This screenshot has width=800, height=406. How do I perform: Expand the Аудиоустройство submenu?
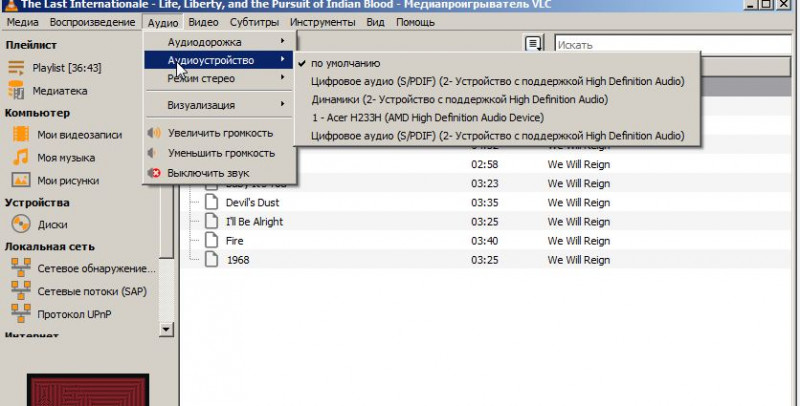219,60
